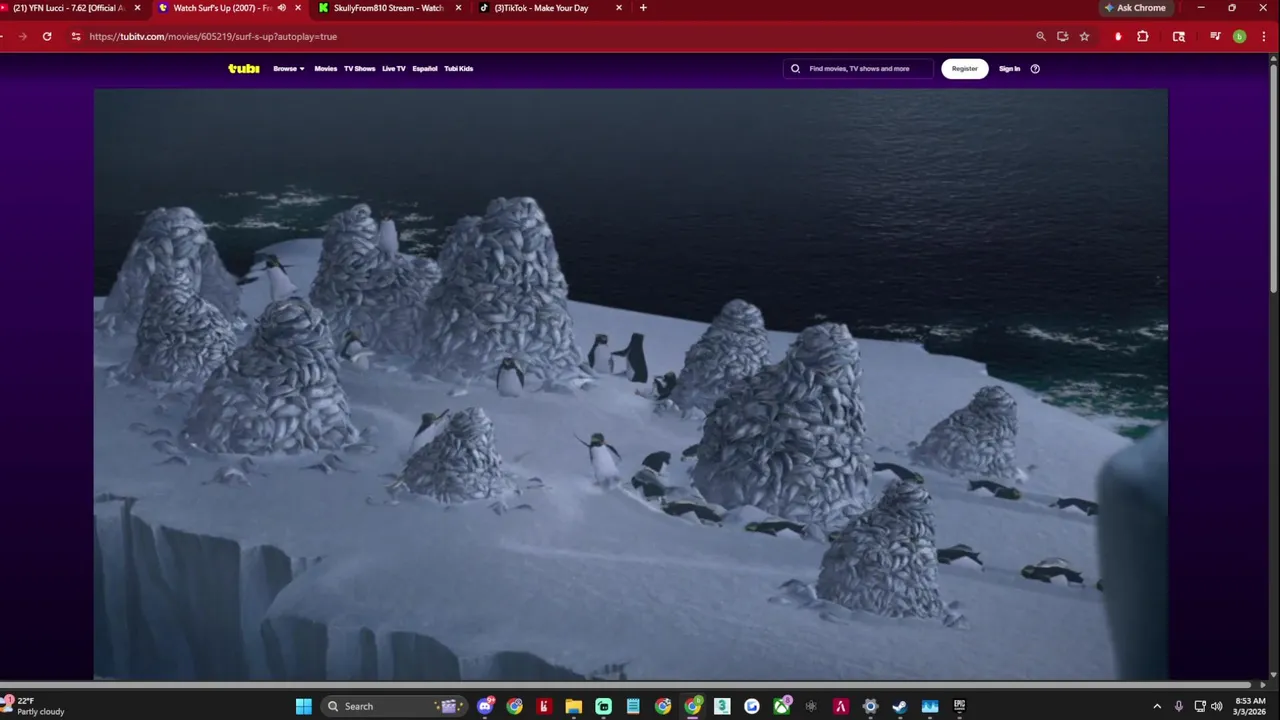This screenshot has height=720, width=1280.
Task: Go to Movies section
Action: [326, 69]
